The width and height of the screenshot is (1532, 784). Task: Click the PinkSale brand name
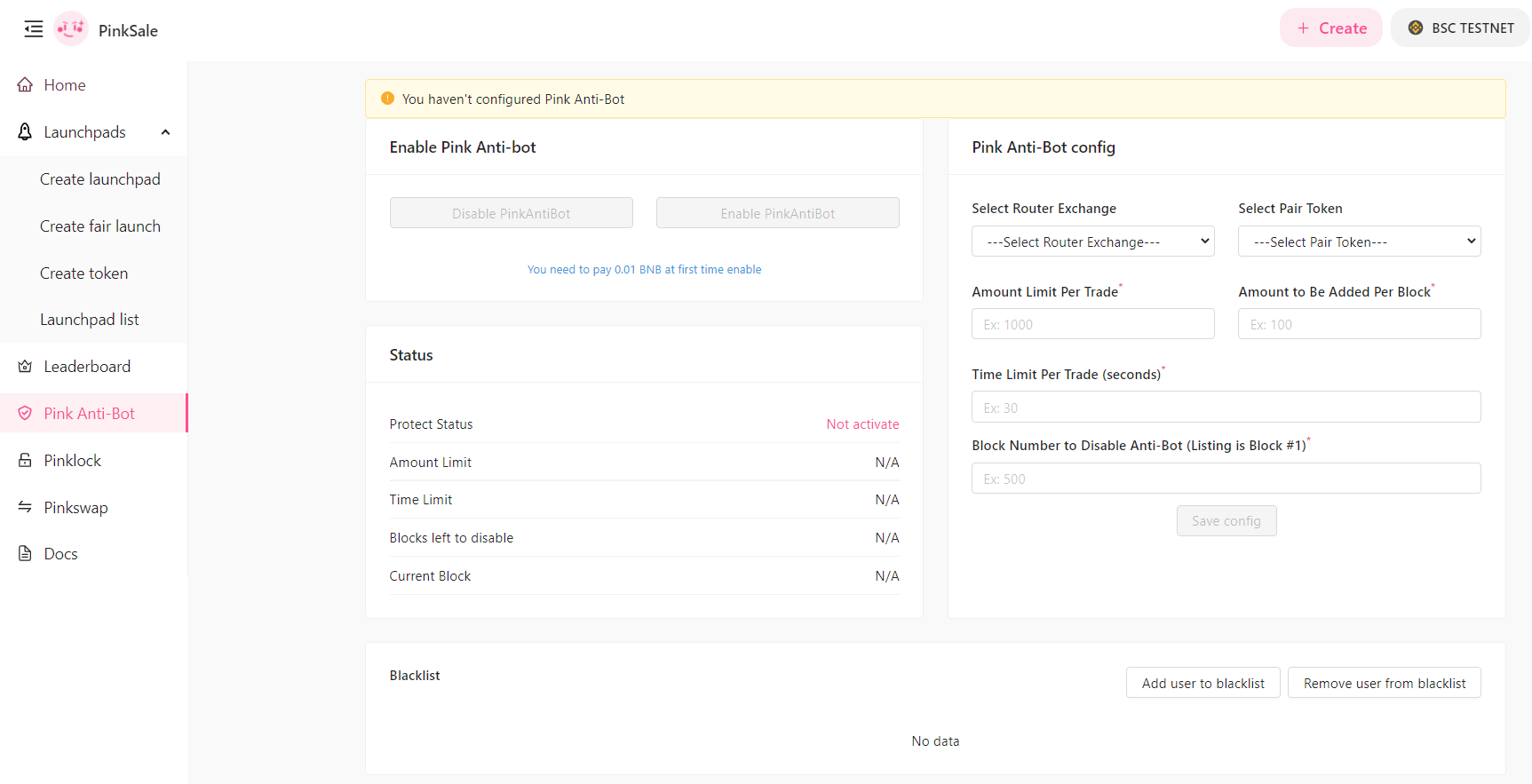click(x=128, y=31)
